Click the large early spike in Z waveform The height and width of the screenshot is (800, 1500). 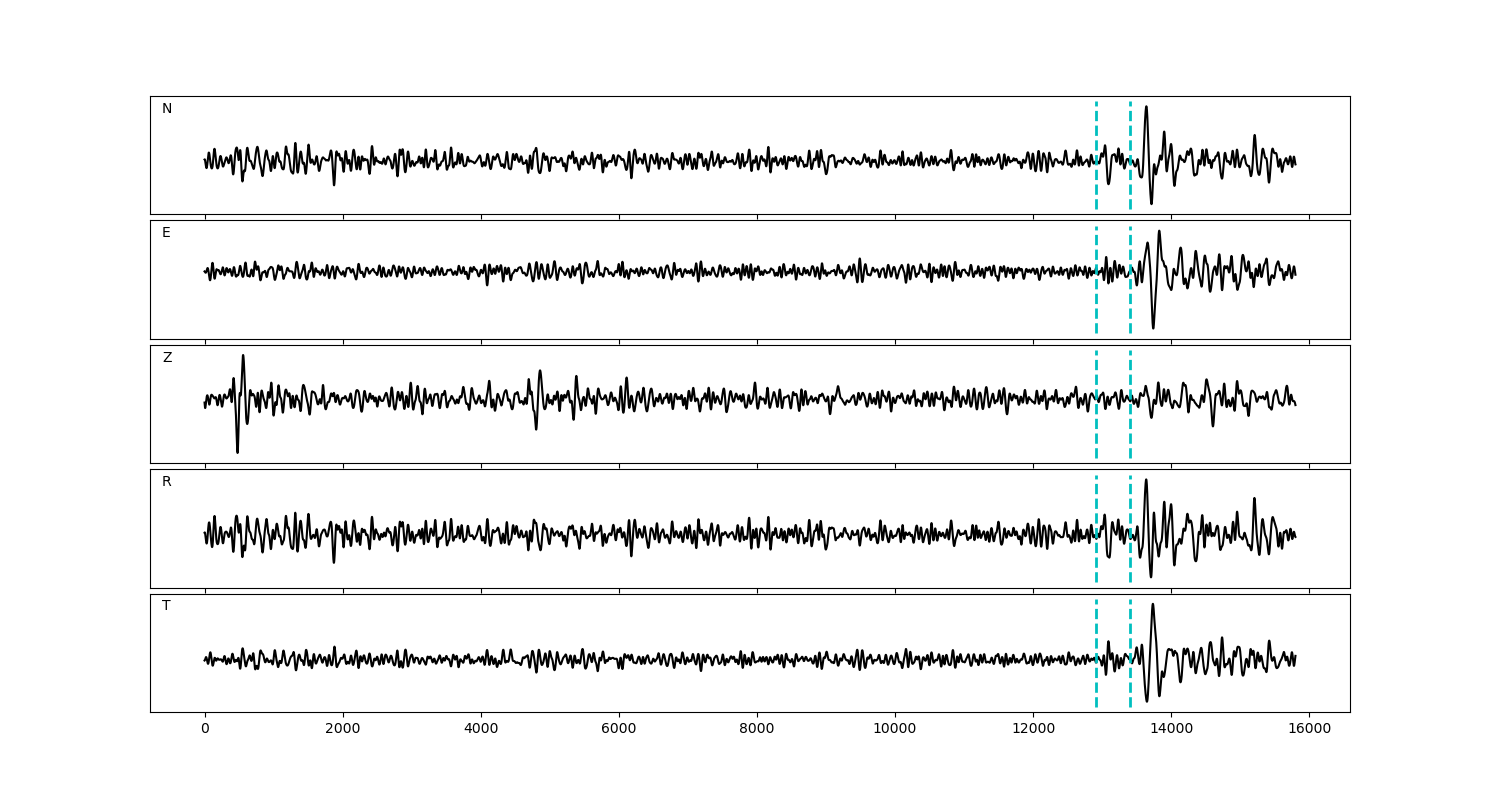[237, 450]
